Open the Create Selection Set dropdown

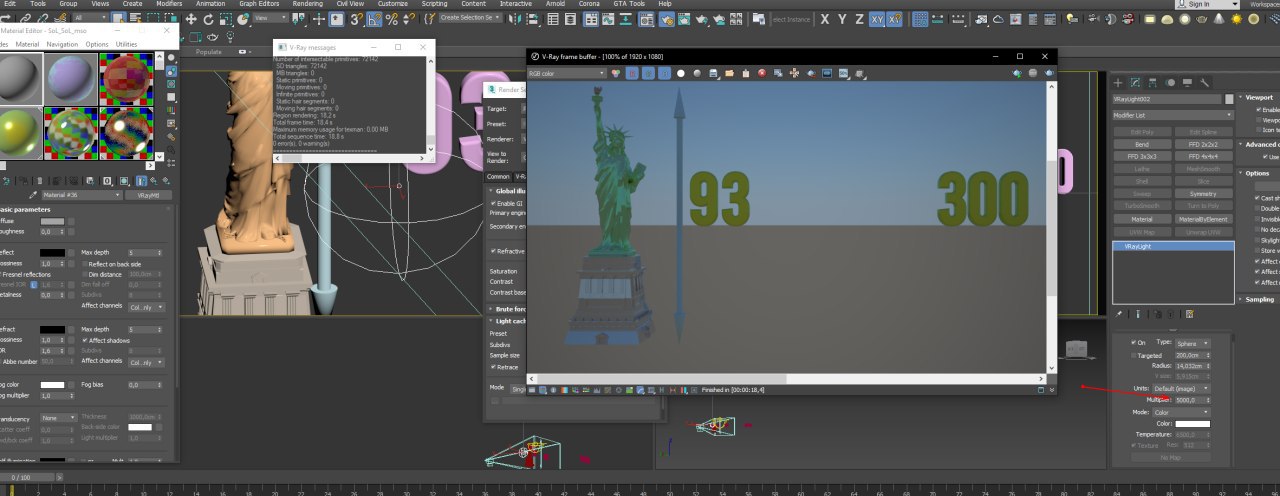(470, 18)
